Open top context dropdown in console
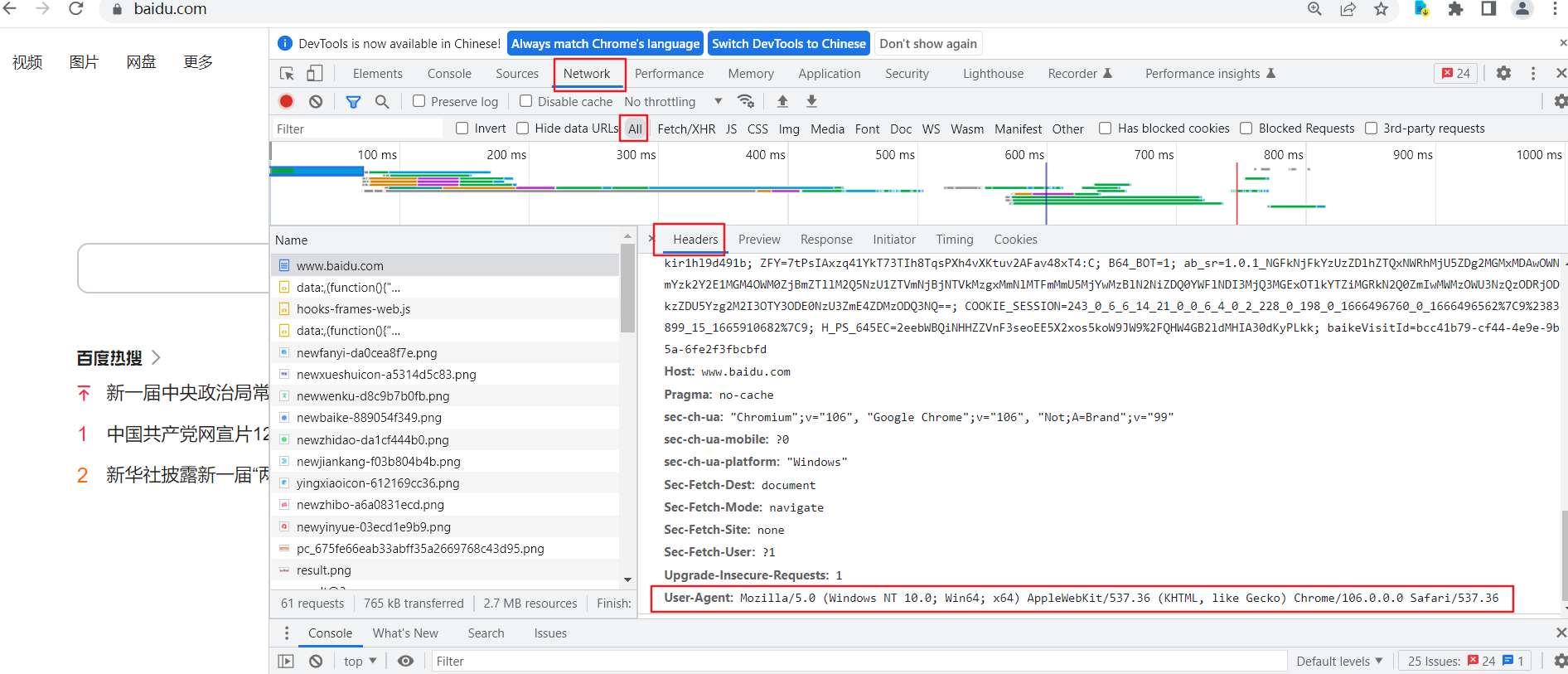This screenshot has width=1568, height=674. tap(361, 661)
